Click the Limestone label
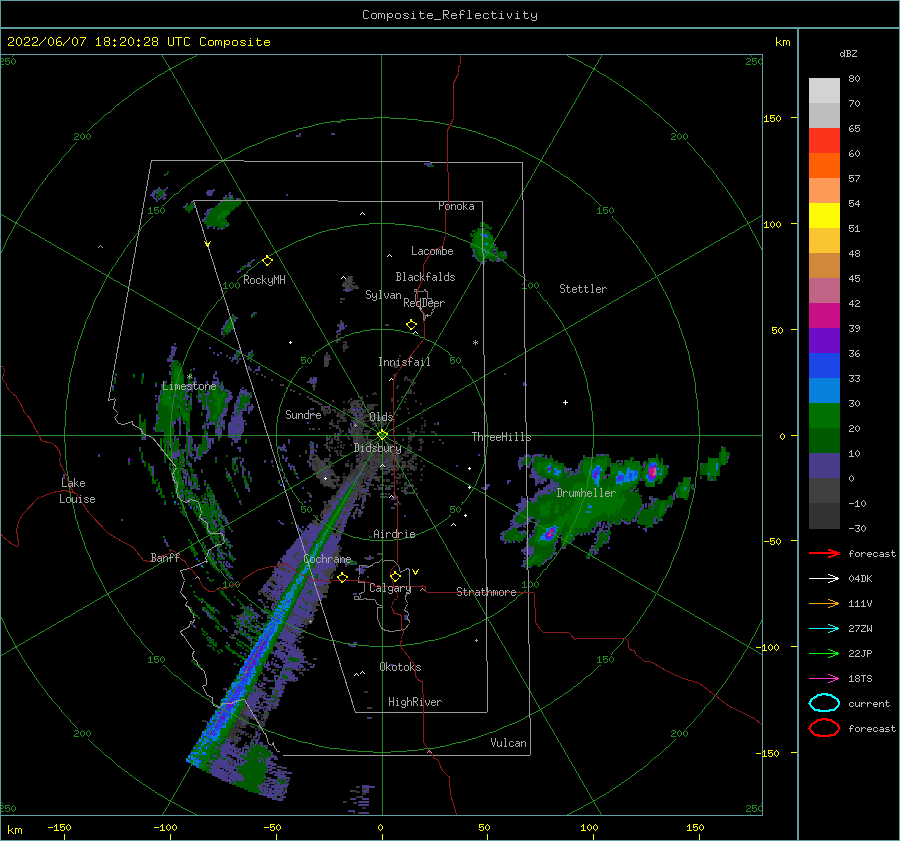The image size is (900, 841). (x=189, y=386)
